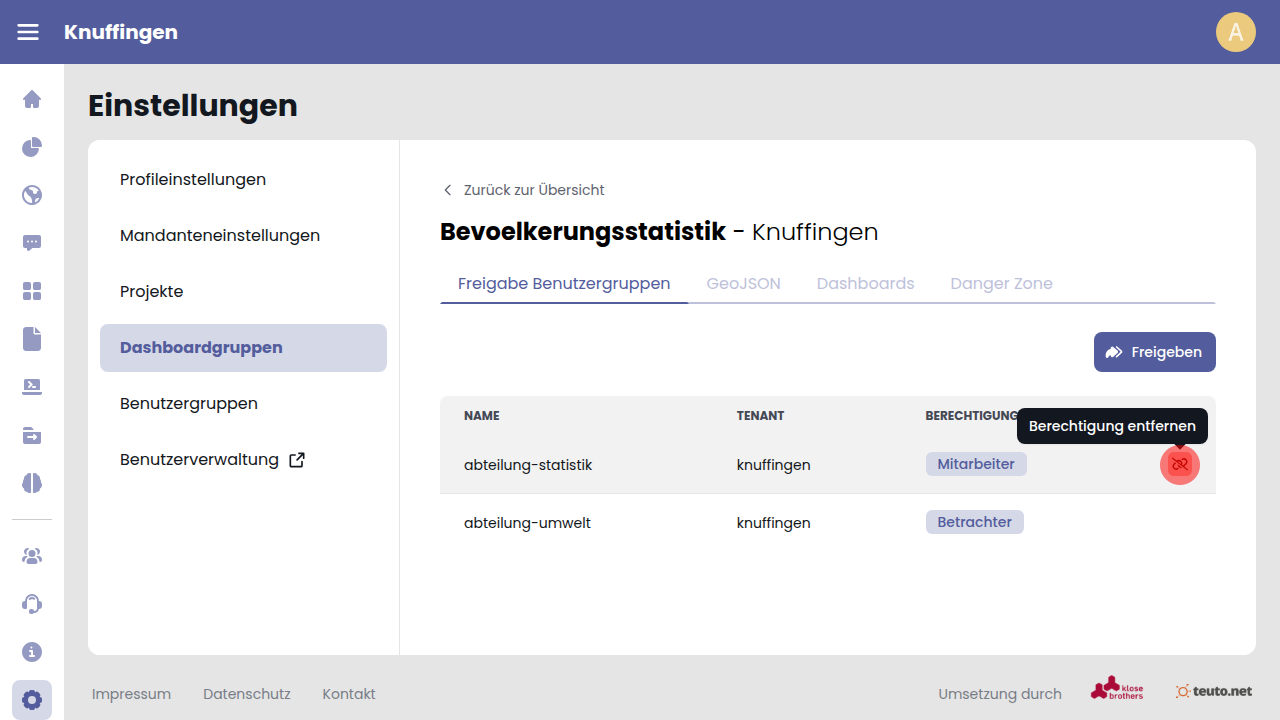Viewport: 1280px width, 720px height.
Task: Open the Dashboards tab
Action: click(865, 284)
